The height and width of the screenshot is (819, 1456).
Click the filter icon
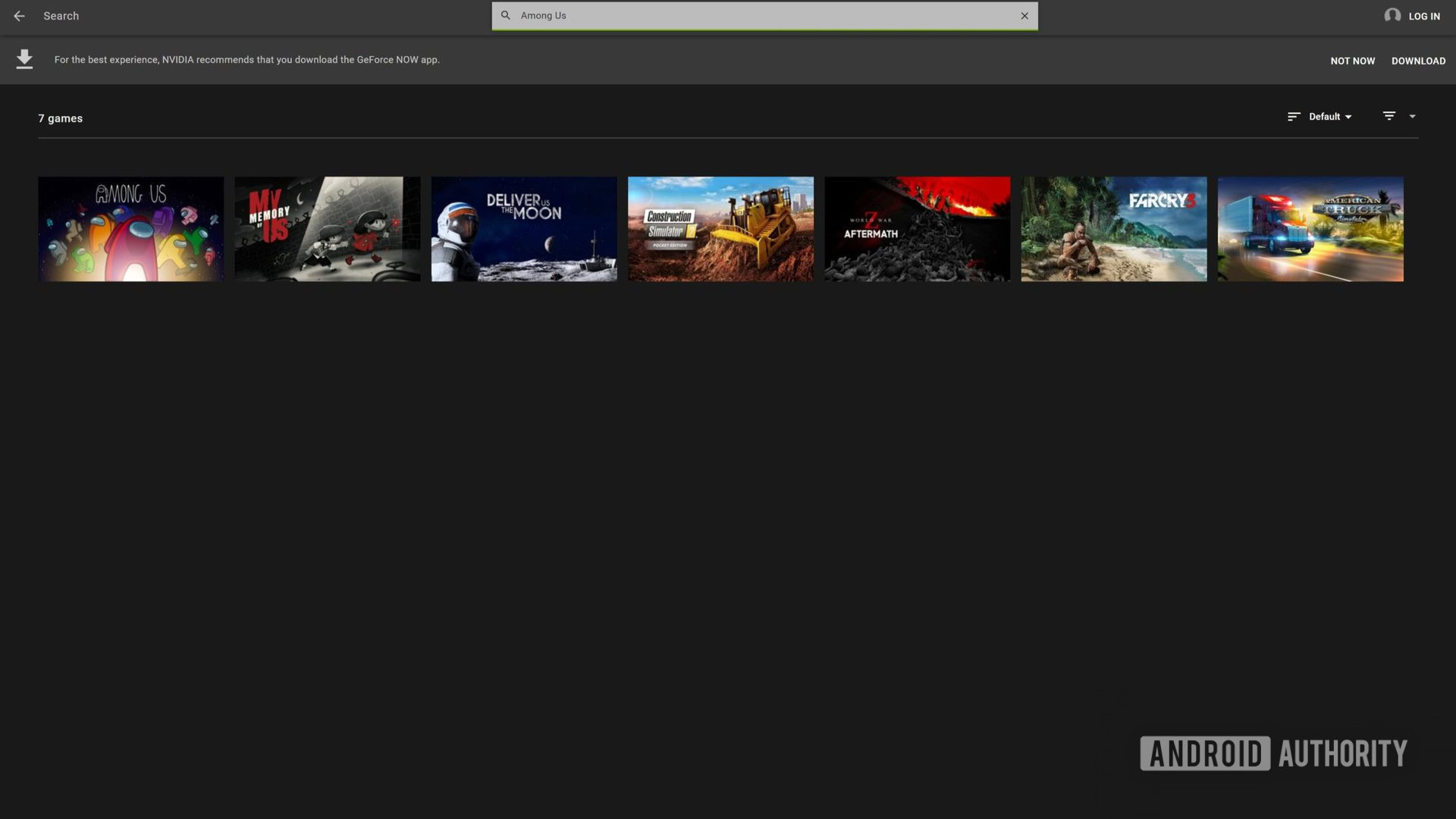1389,116
